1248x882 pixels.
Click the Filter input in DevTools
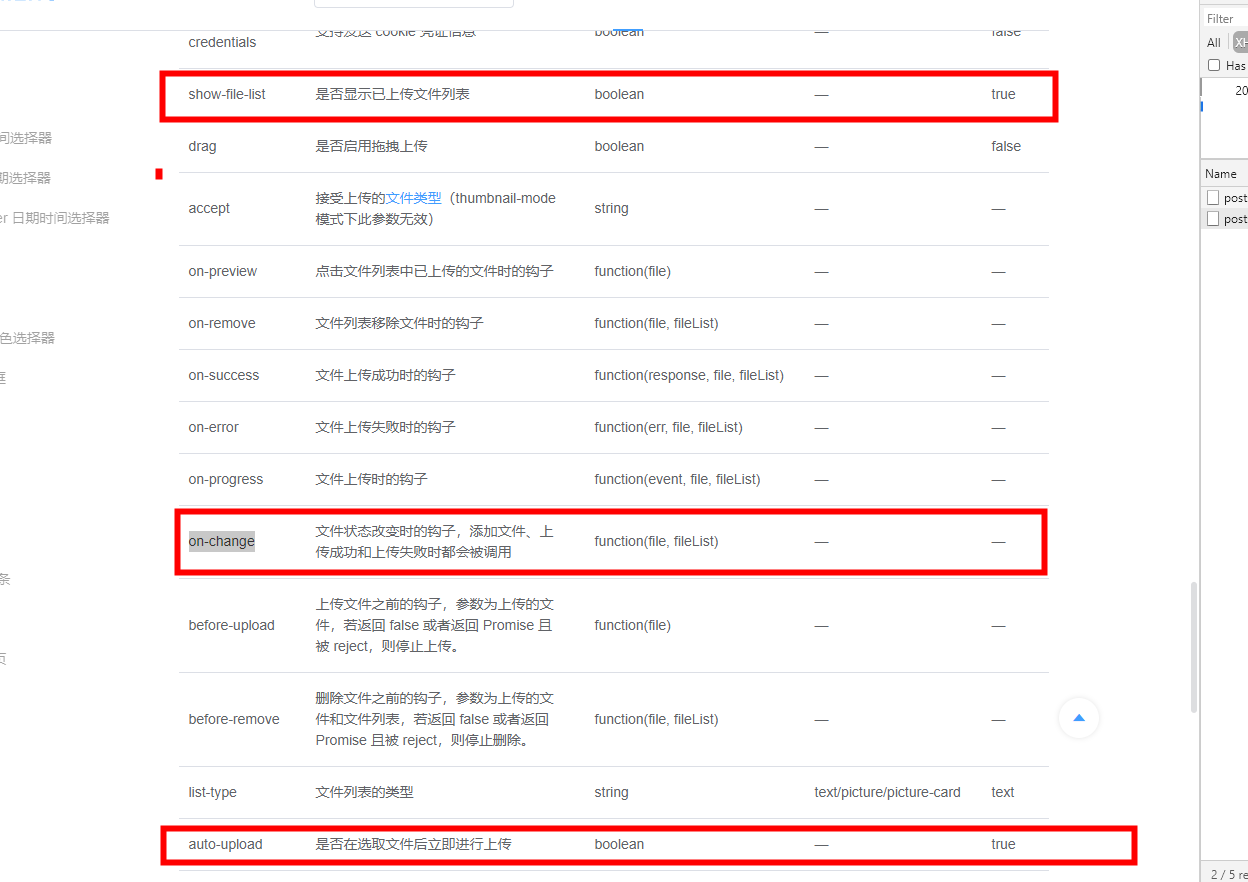click(x=1220, y=18)
